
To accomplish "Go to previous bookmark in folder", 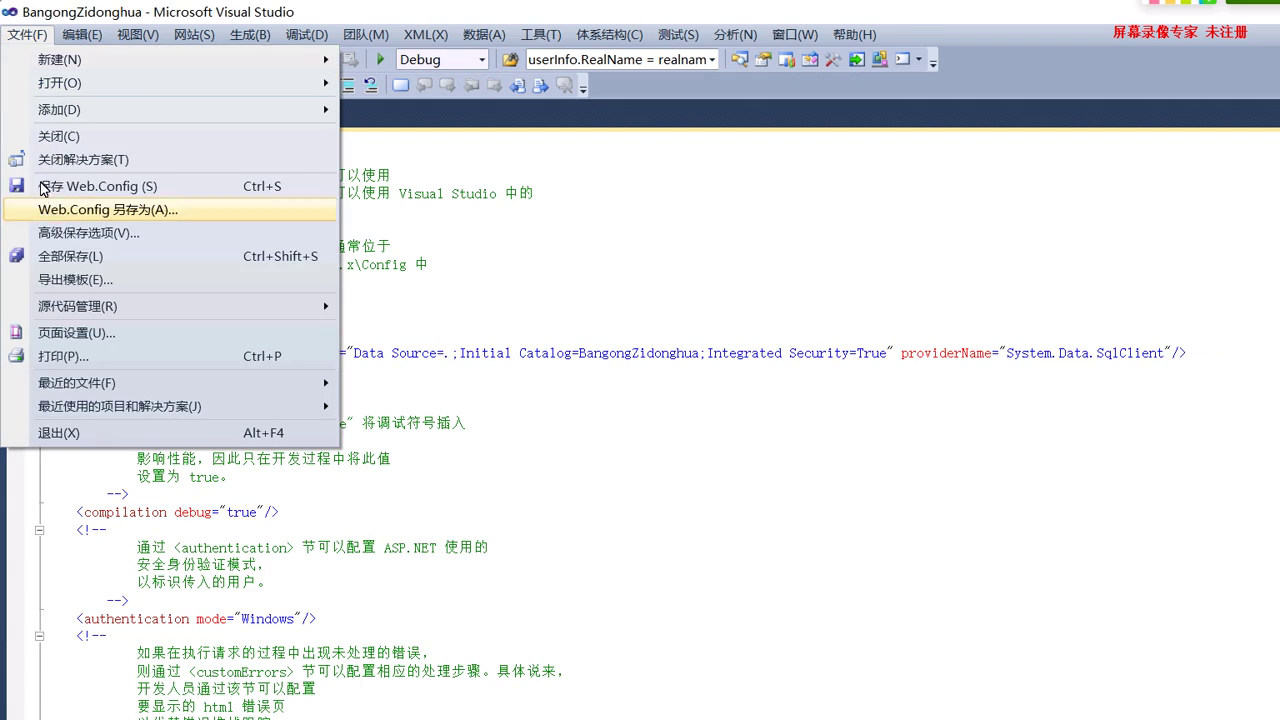I will [471, 85].
